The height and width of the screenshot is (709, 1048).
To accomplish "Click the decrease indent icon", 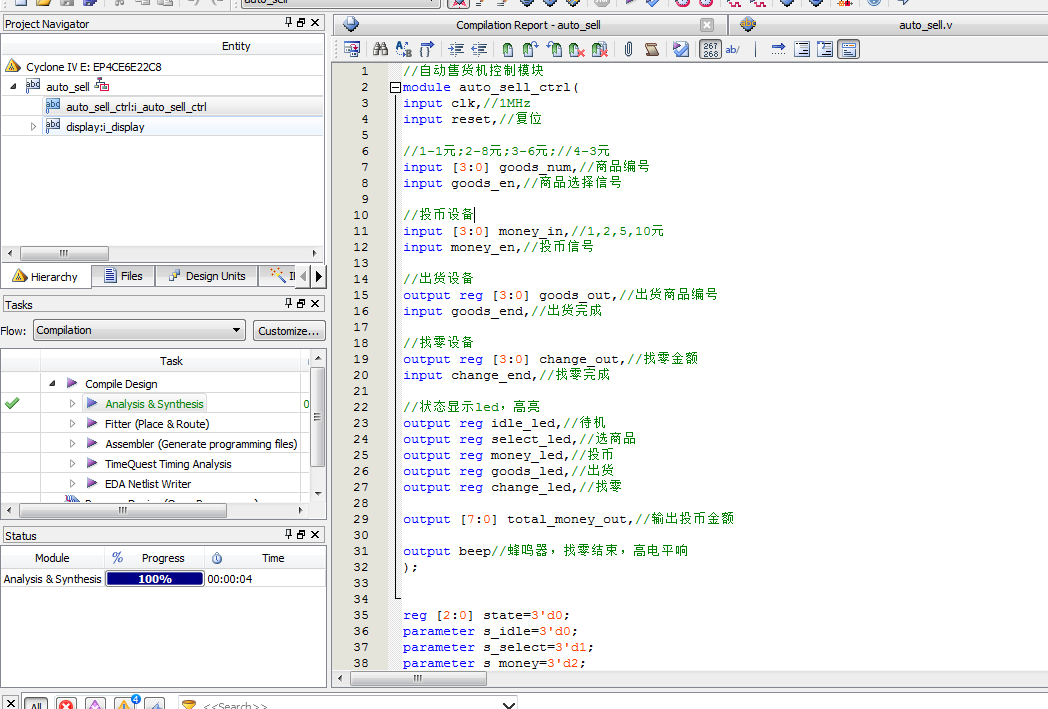I will (479, 49).
